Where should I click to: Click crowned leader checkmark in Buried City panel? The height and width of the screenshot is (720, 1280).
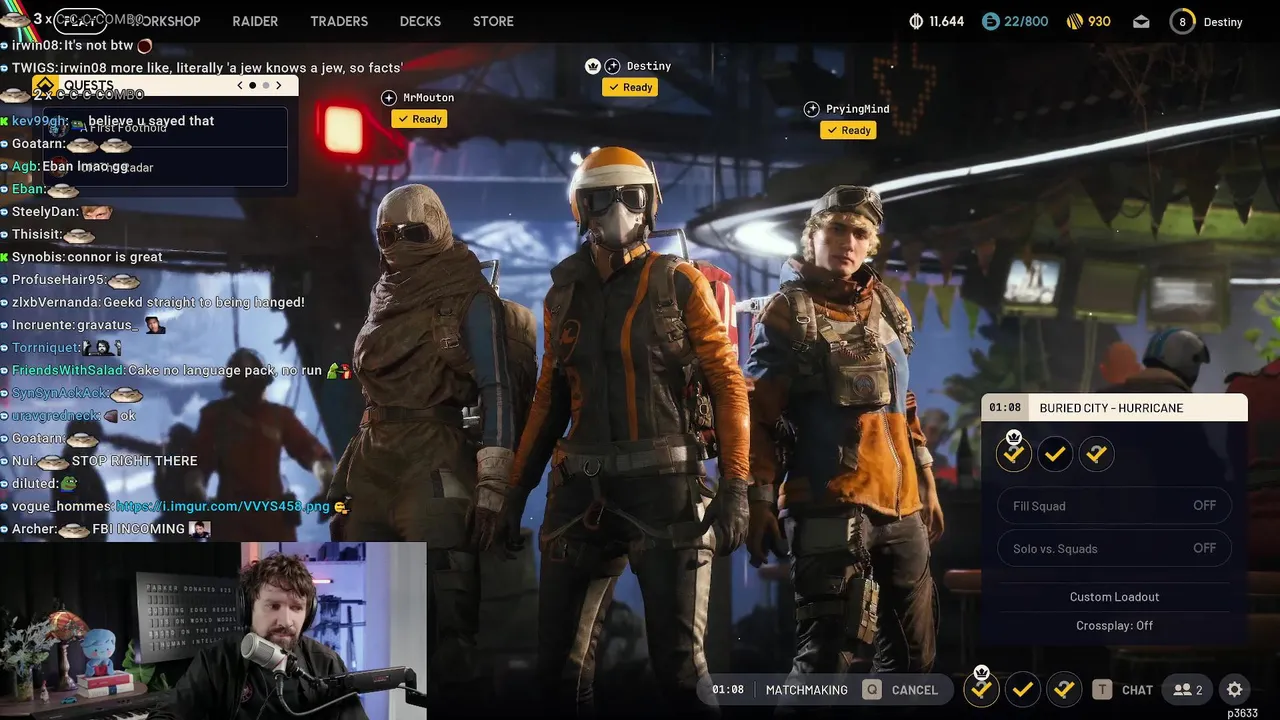point(1014,453)
